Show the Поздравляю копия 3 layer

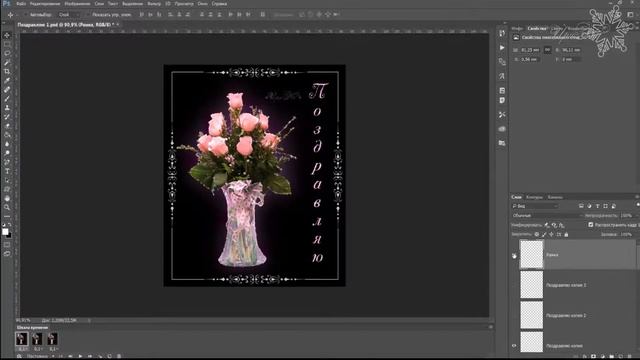click(514, 285)
